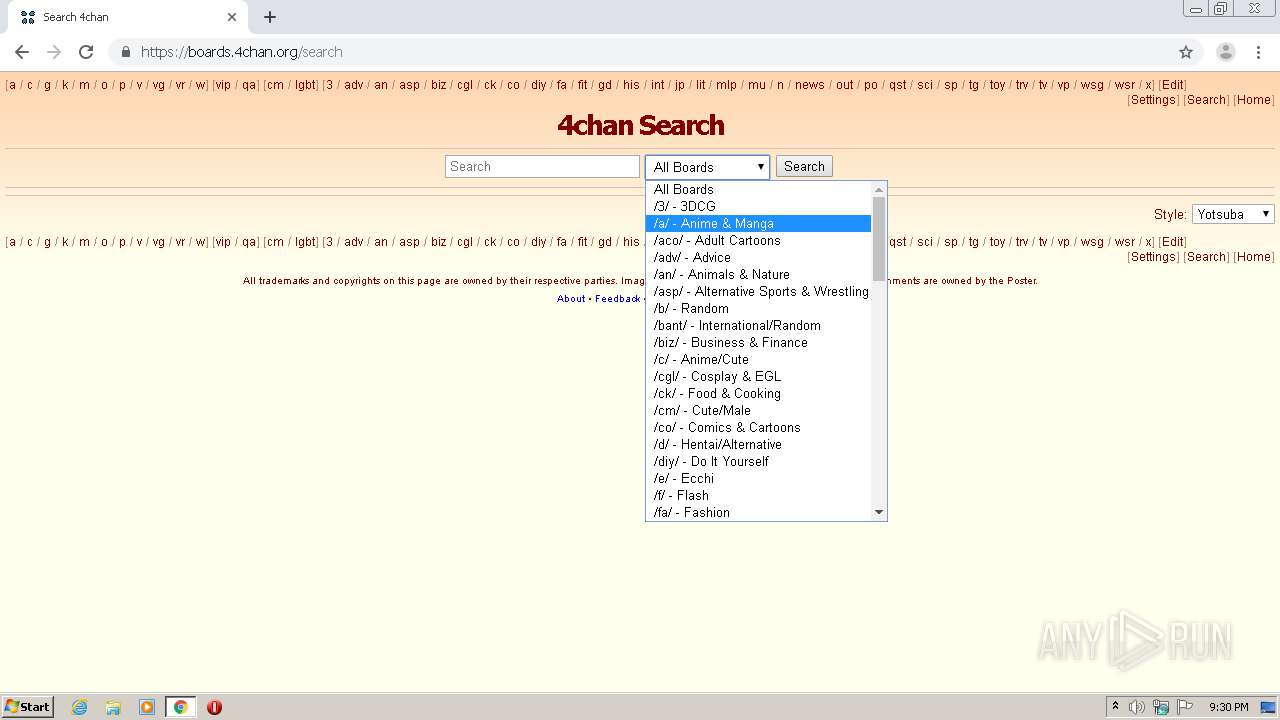
Task: Go to 'lgbt' board in top navigation
Action: coord(305,85)
